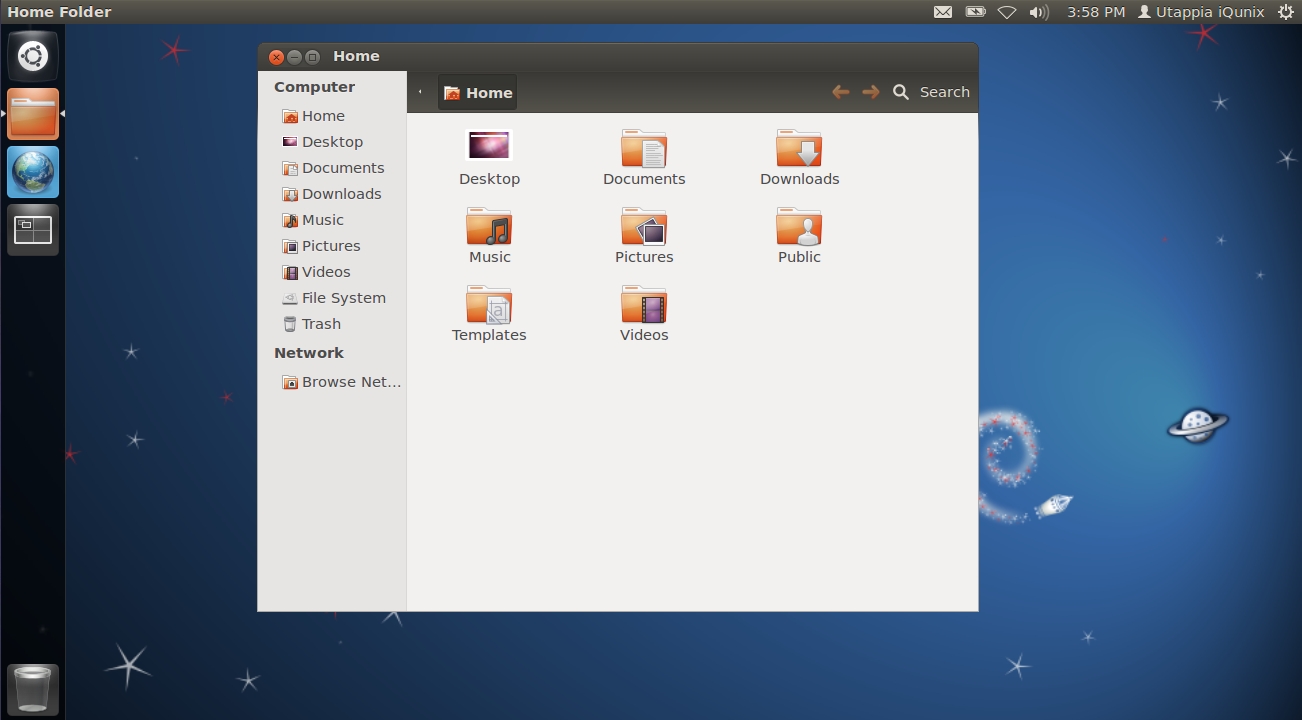Click the Home path bar button
Screen dimensions: 1302x720
click(478, 93)
